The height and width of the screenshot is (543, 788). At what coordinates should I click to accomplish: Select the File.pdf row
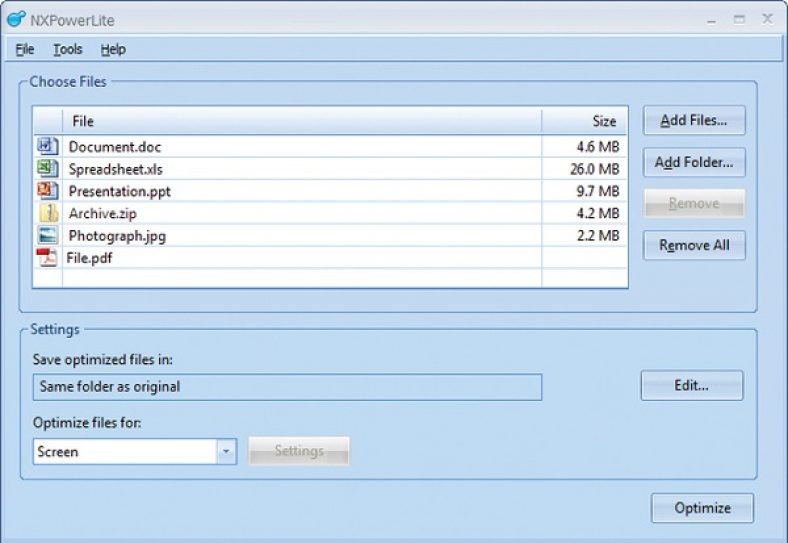(330, 257)
